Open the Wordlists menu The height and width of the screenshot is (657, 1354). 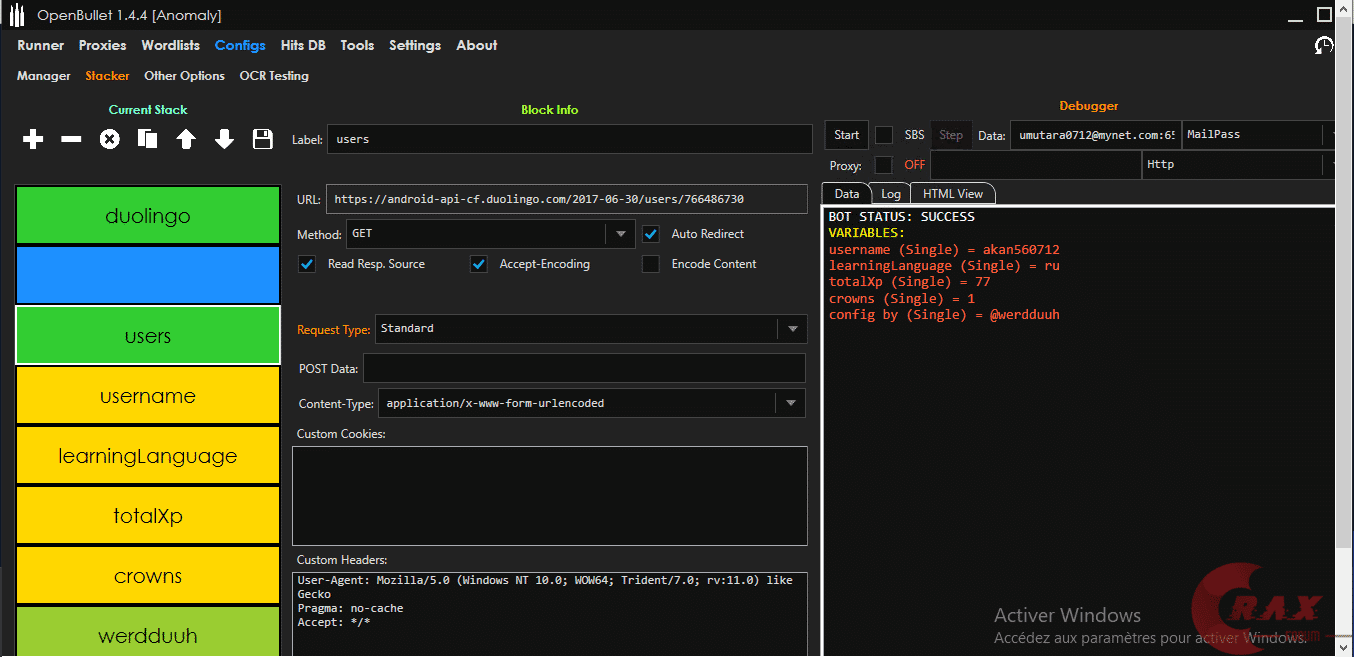170,46
